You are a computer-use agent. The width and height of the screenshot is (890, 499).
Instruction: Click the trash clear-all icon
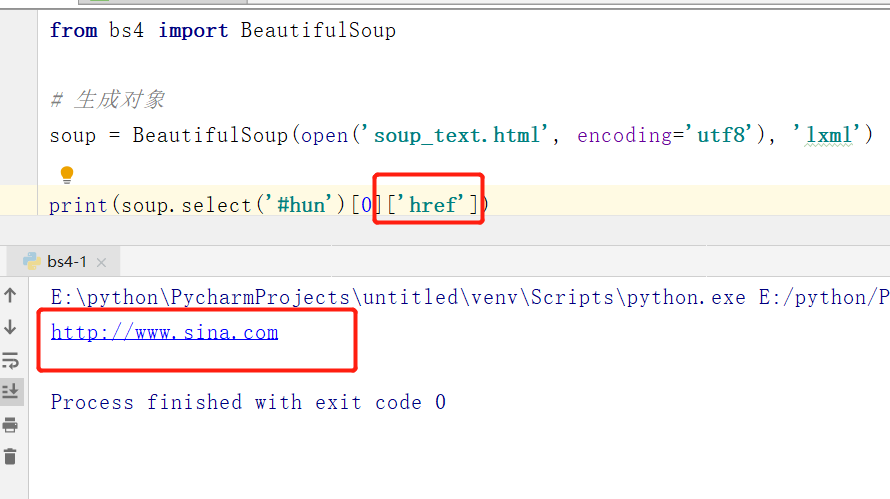coord(10,456)
